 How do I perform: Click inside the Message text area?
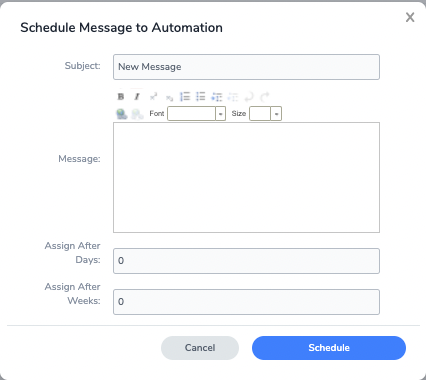pos(246,177)
